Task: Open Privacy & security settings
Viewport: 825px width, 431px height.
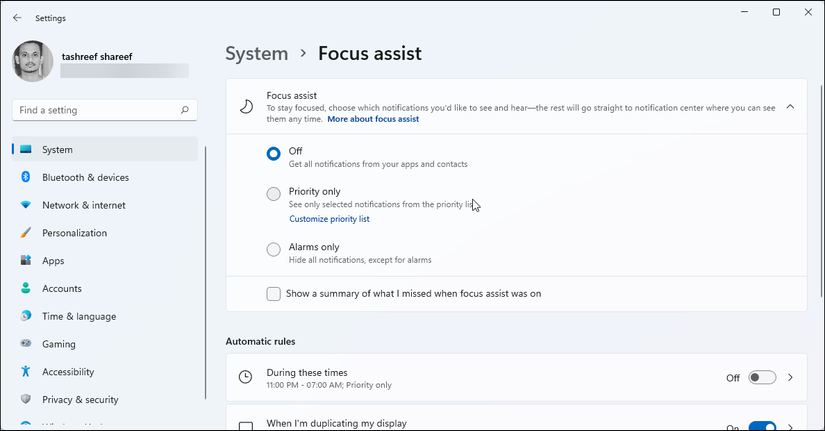Action: click(x=80, y=400)
